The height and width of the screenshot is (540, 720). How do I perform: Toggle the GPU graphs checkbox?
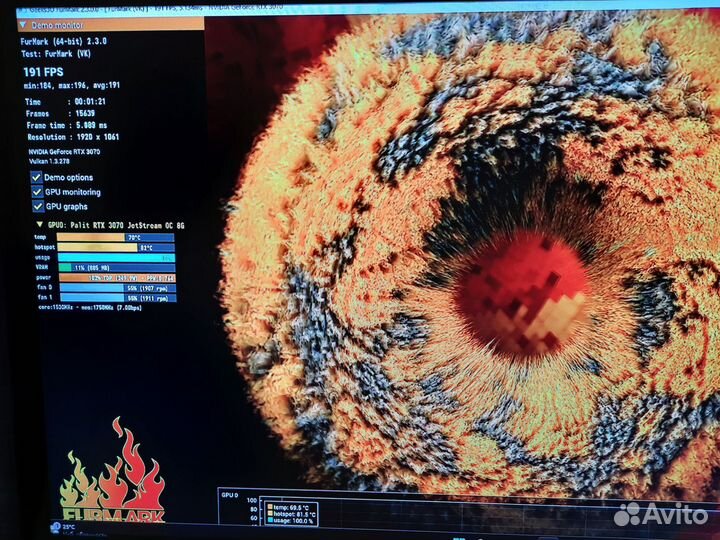(36, 206)
